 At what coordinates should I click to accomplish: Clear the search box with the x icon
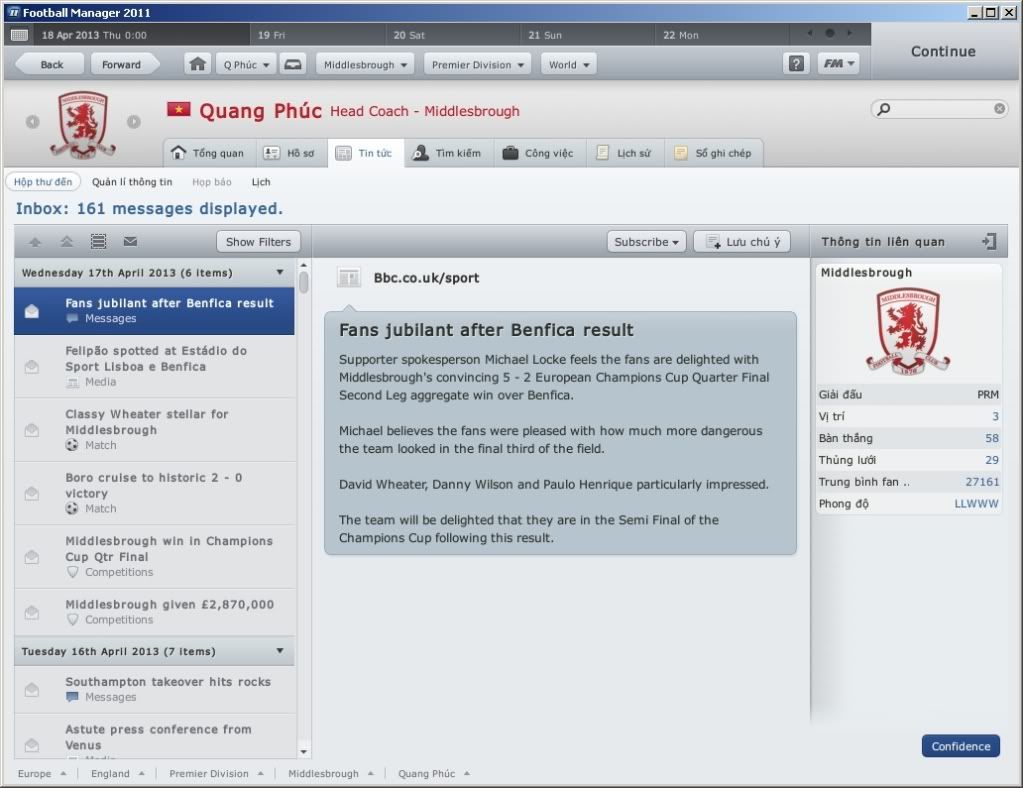[999, 109]
